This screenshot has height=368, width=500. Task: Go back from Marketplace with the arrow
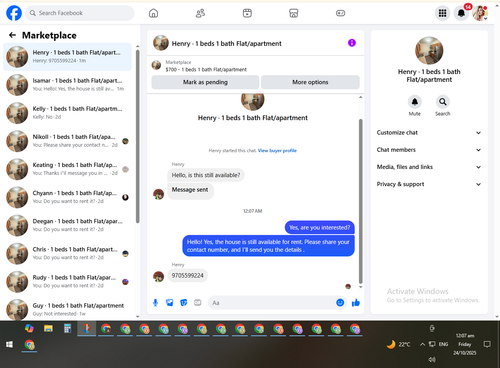pyautogui.click(x=12, y=35)
